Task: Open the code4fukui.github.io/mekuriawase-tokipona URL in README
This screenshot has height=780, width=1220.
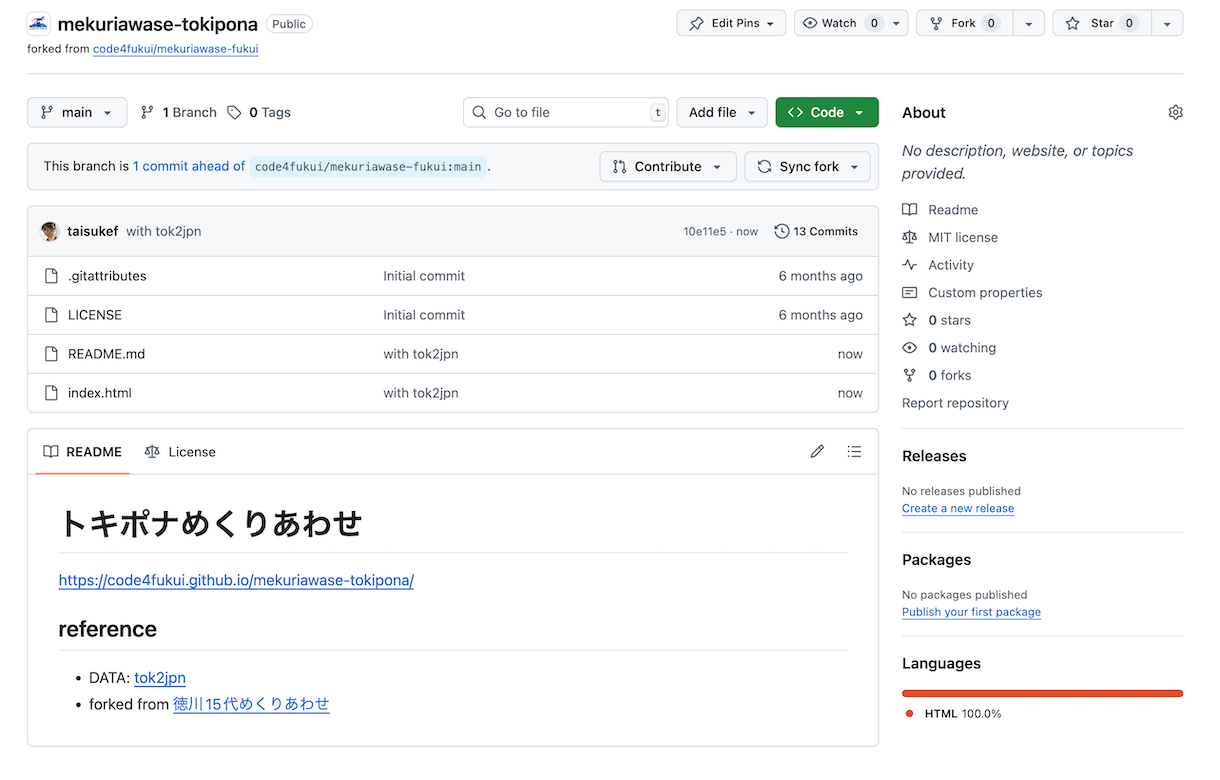Action: coord(236,581)
